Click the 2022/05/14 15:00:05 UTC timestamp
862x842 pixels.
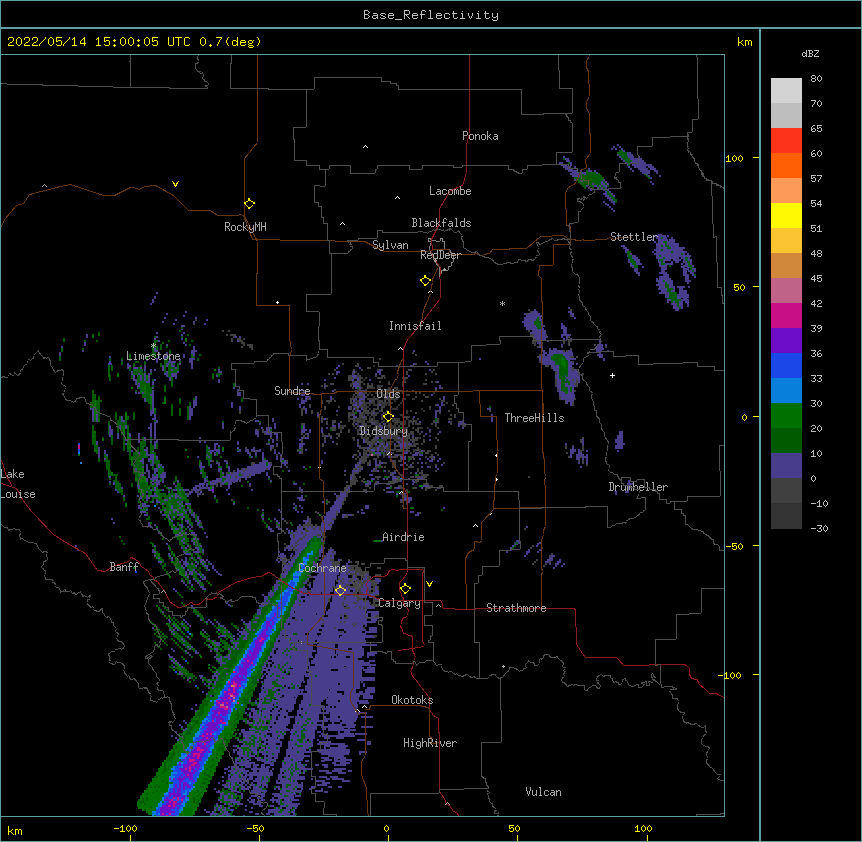point(99,42)
